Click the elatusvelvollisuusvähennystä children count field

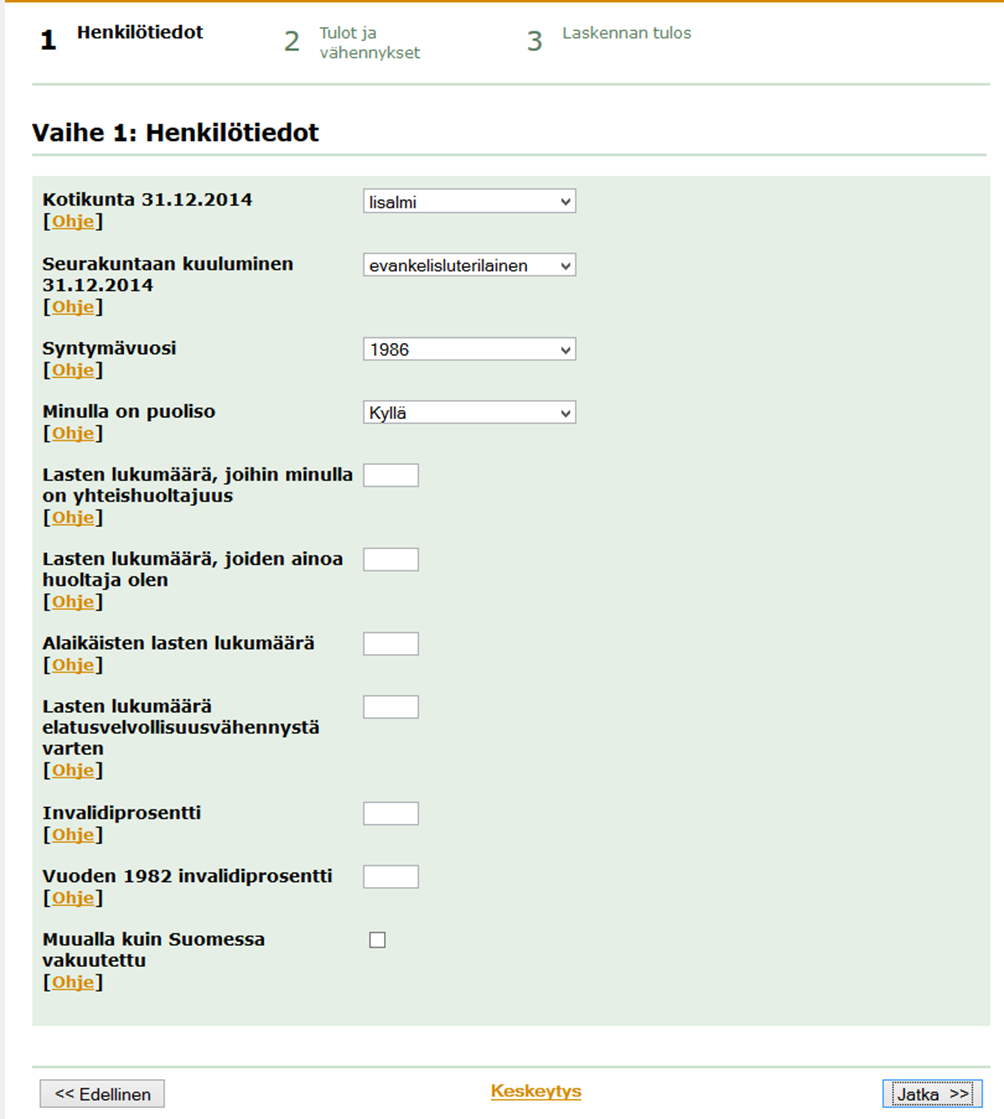coord(391,707)
